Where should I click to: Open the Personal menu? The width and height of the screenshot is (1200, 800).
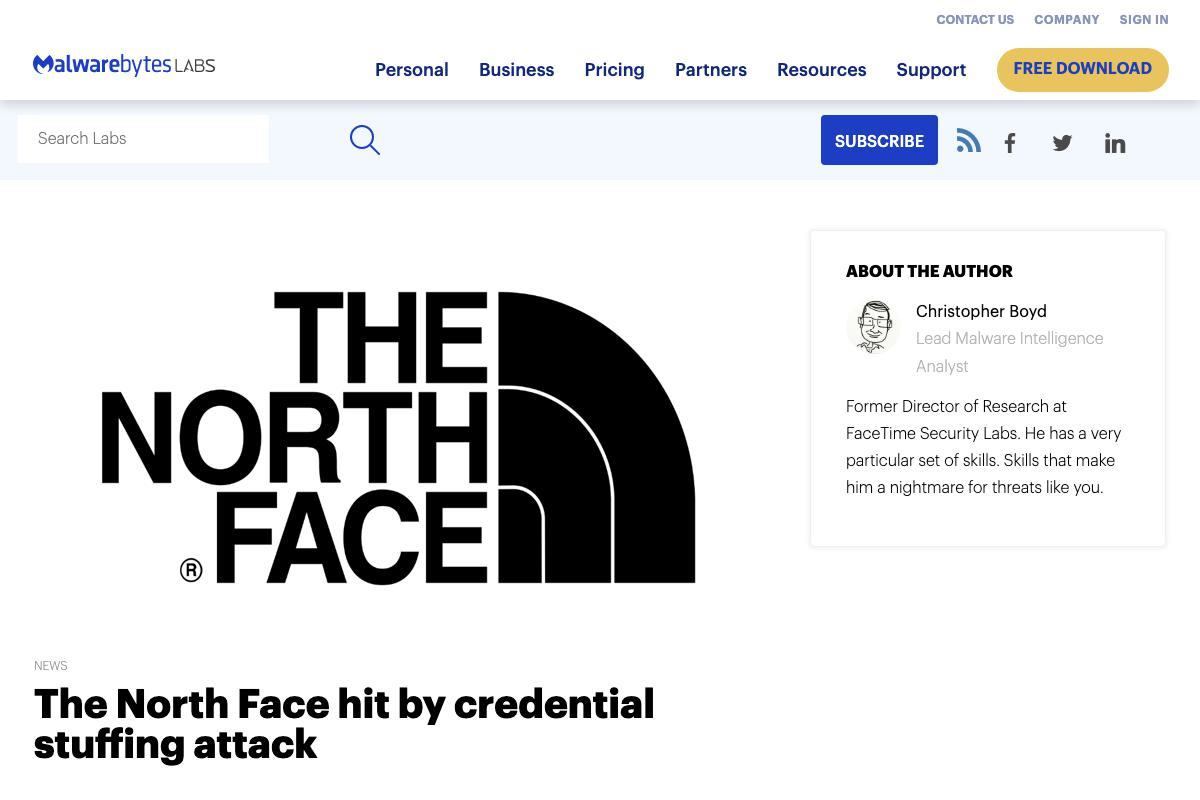412,70
